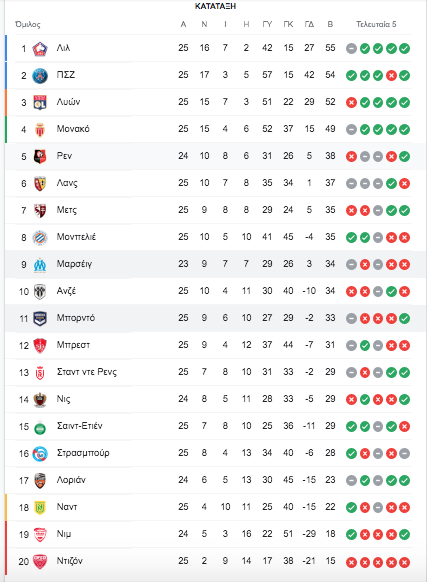427x582 pixels.
Task: Select the Ντιζόν team name
Action: click(69, 561)
